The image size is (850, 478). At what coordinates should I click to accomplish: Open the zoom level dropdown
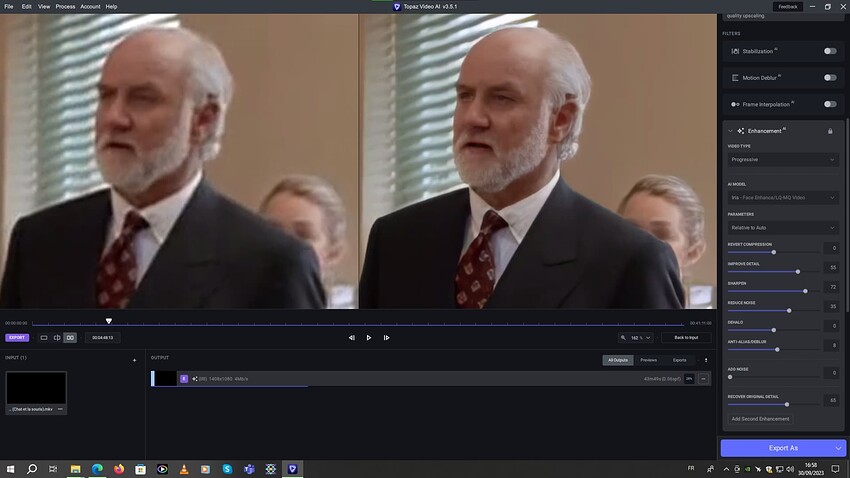(x=636, y=338)
